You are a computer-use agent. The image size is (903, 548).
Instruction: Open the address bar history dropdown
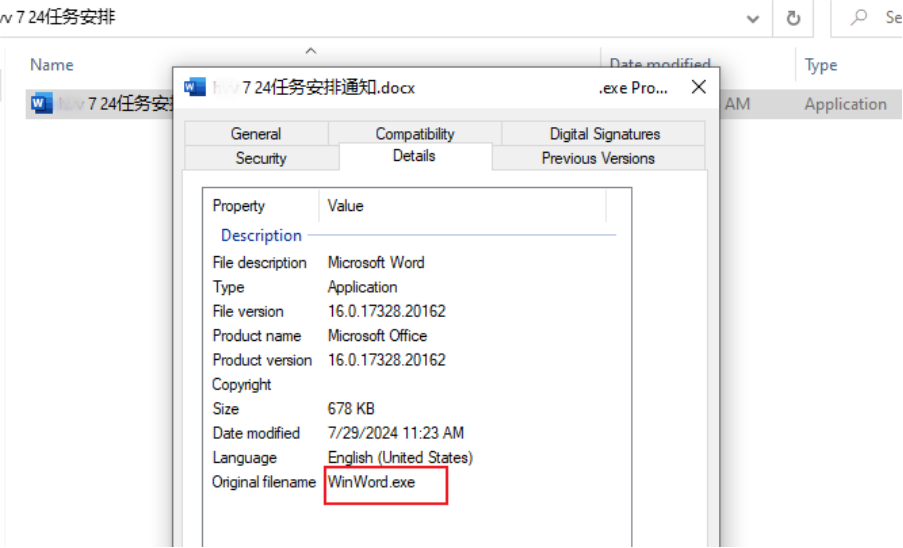click(752, 18)
